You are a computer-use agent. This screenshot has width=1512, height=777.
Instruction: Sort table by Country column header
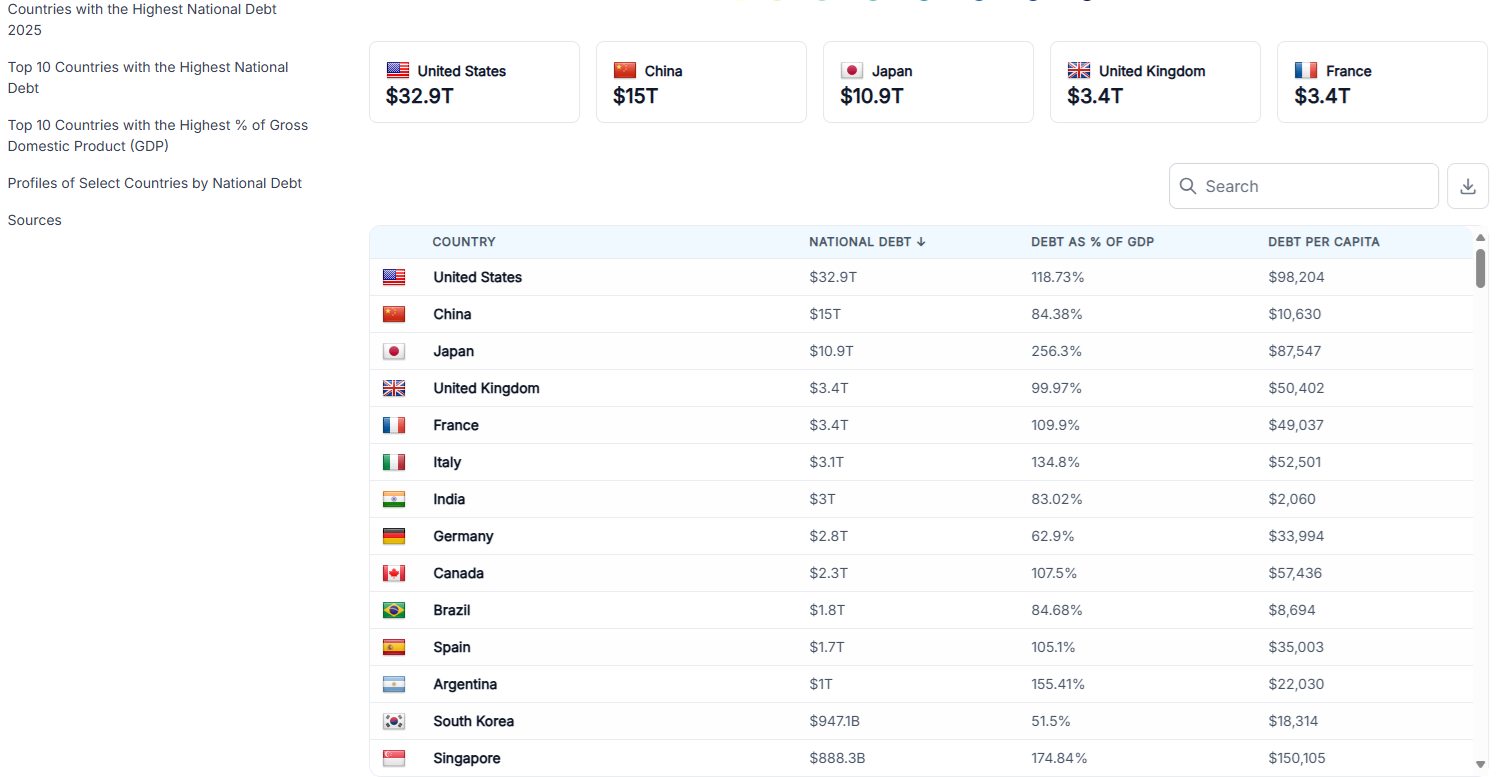[464, 242]
